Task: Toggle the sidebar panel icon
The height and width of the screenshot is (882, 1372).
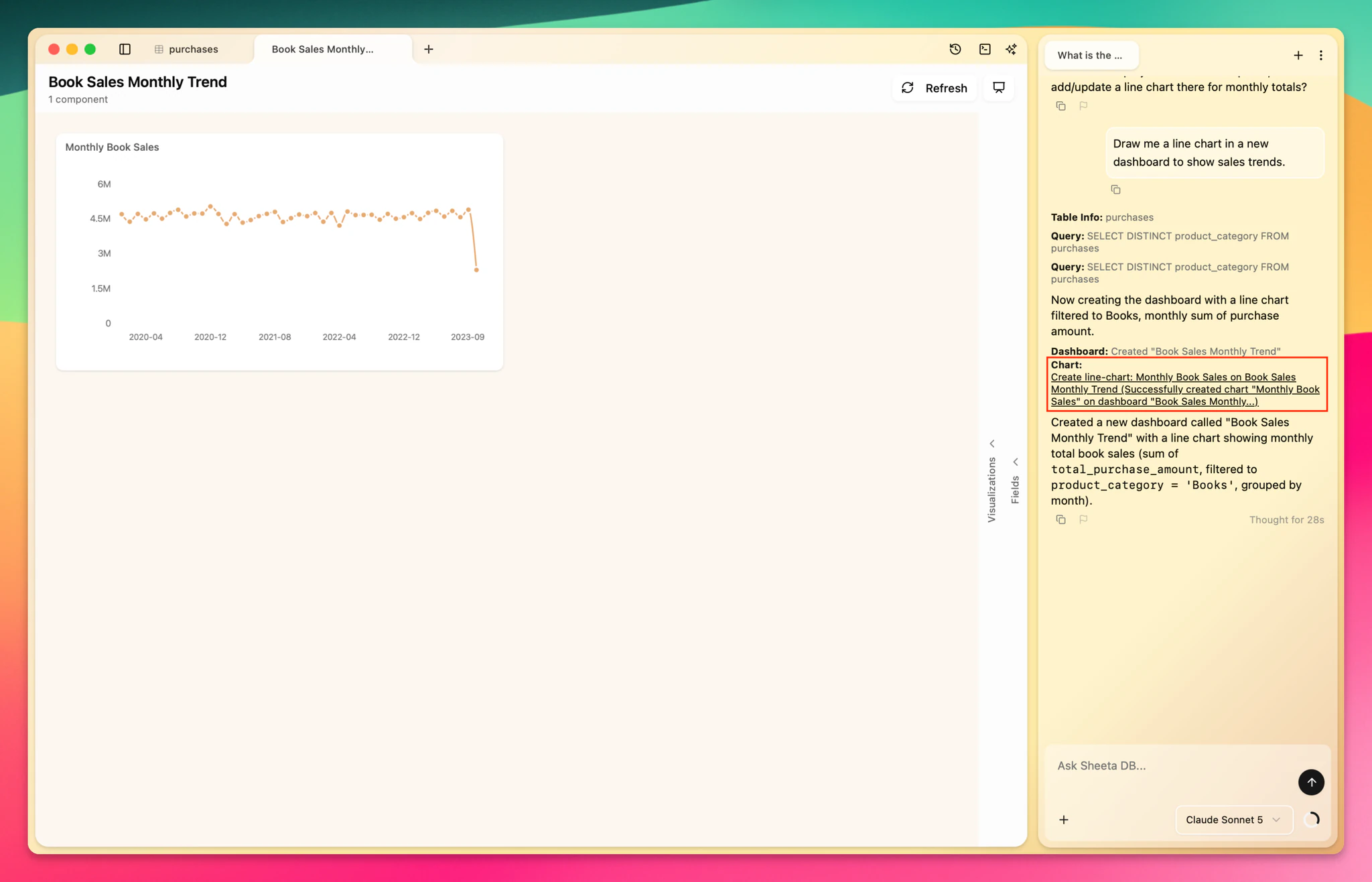Action: point(125,49)
